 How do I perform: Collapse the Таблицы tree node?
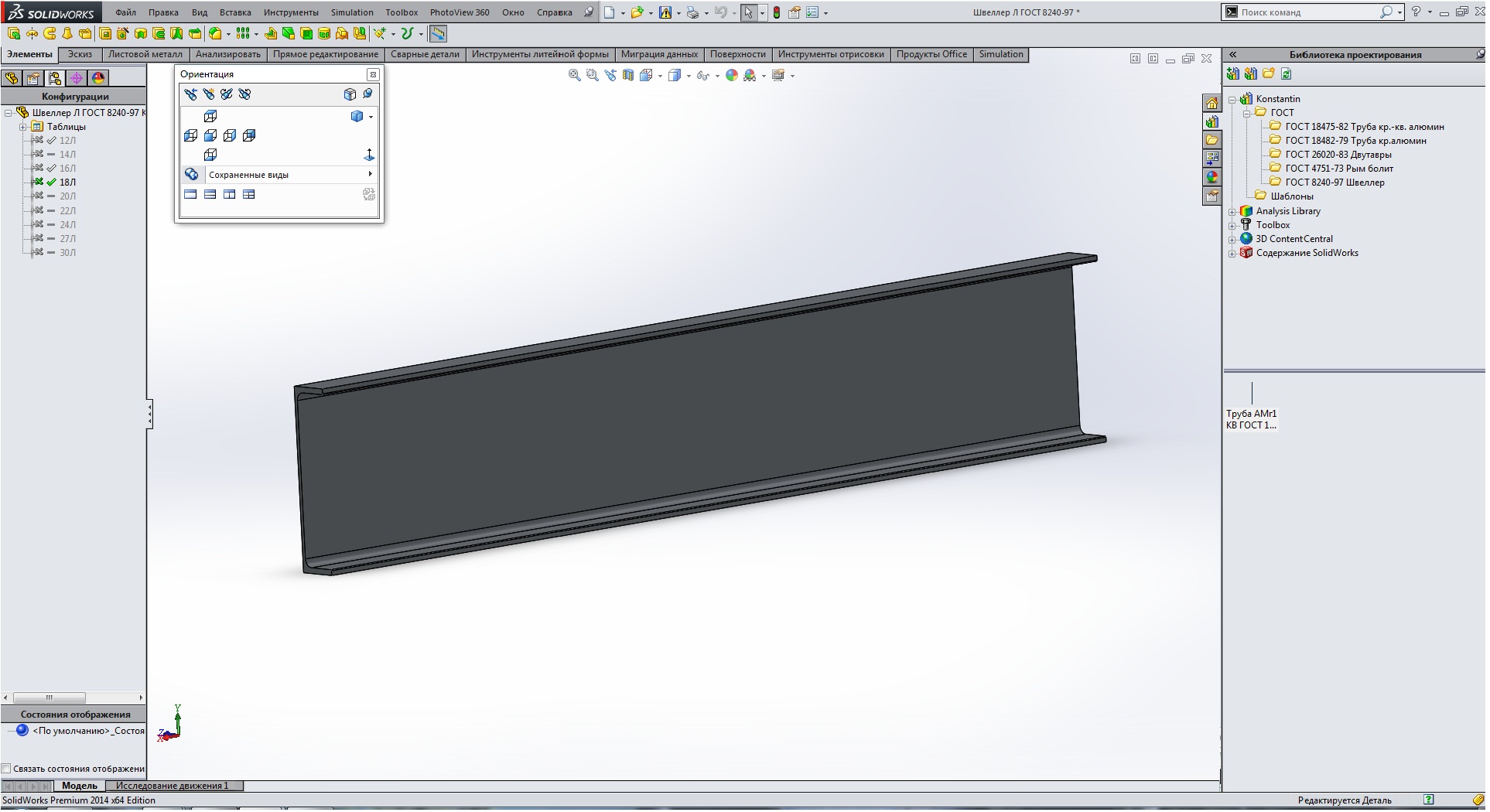click(x=22, y=127)
